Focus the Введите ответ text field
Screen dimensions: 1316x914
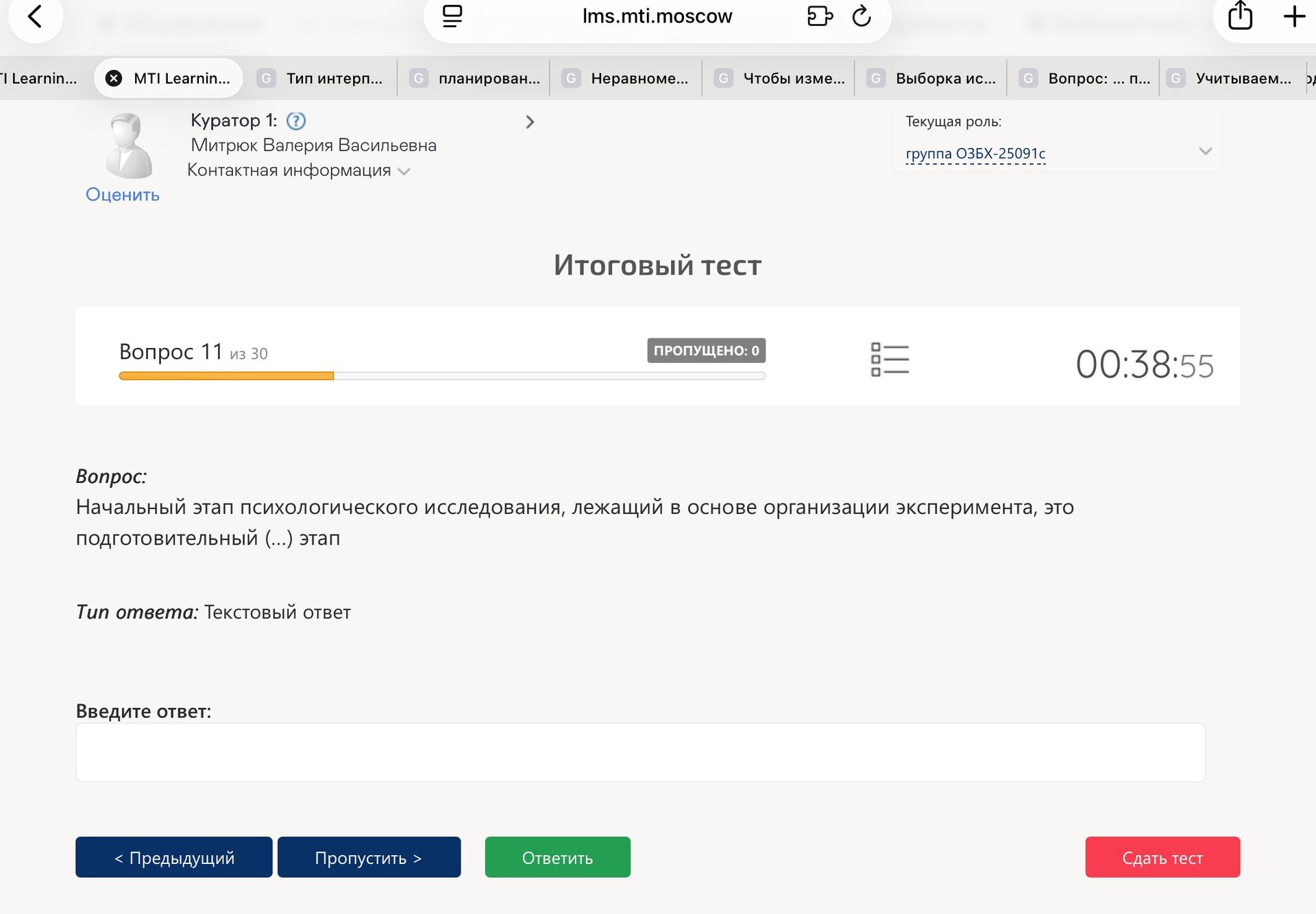[640, 752]
